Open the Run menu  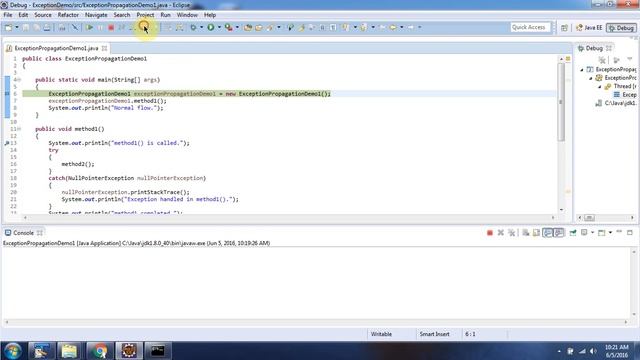165,15
